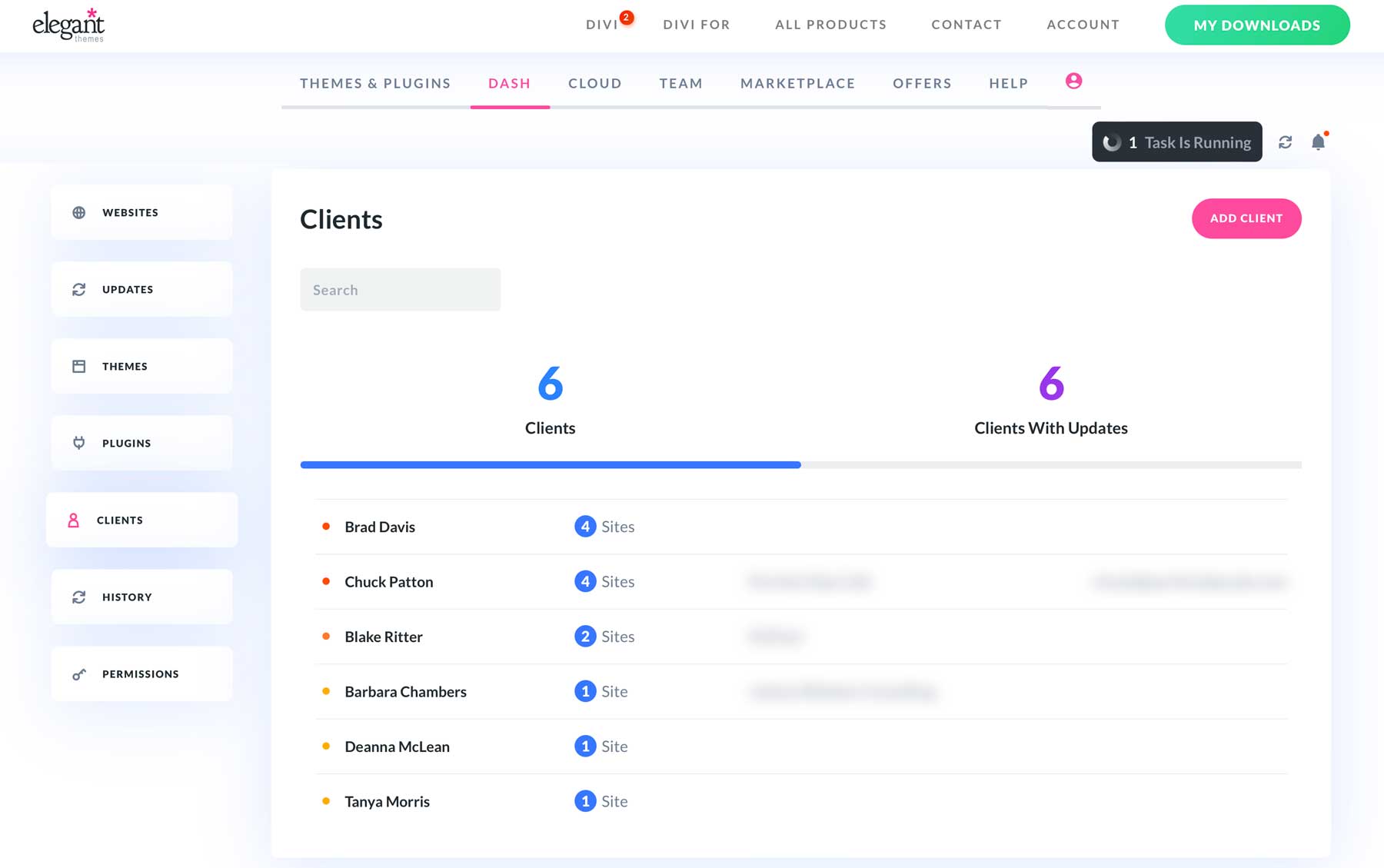
Task: Open History in the sidebar
Action: coord(142,597)
